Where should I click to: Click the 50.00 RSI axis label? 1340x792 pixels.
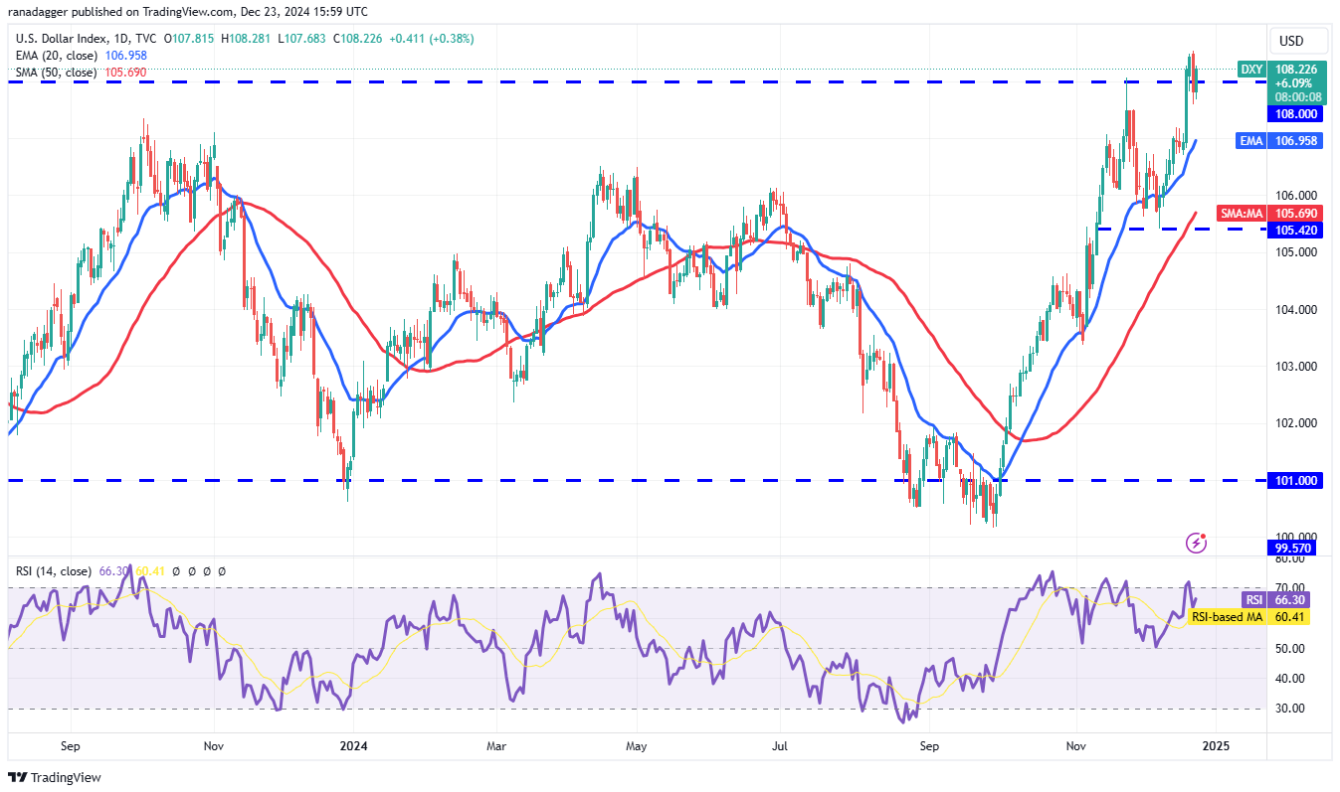tap(1288, 648)
